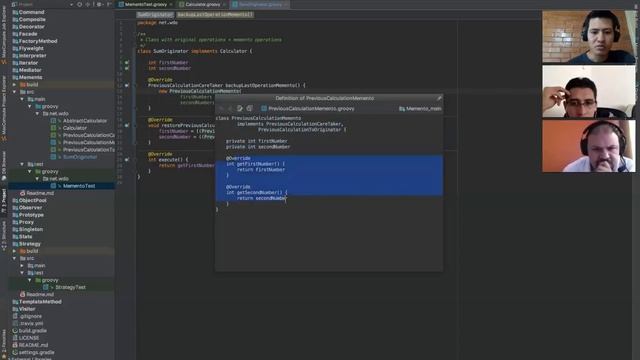Switch to the MementoTest.groovy editor tab
The width and height of the screenshot is (640, 360).
tap(145, 4)
